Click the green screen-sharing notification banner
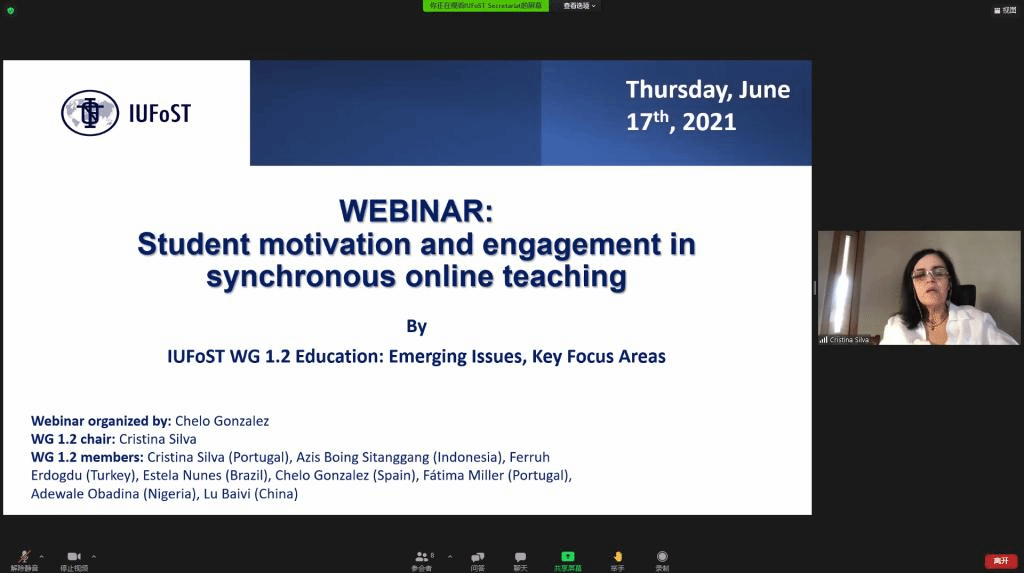 (486, 6)
